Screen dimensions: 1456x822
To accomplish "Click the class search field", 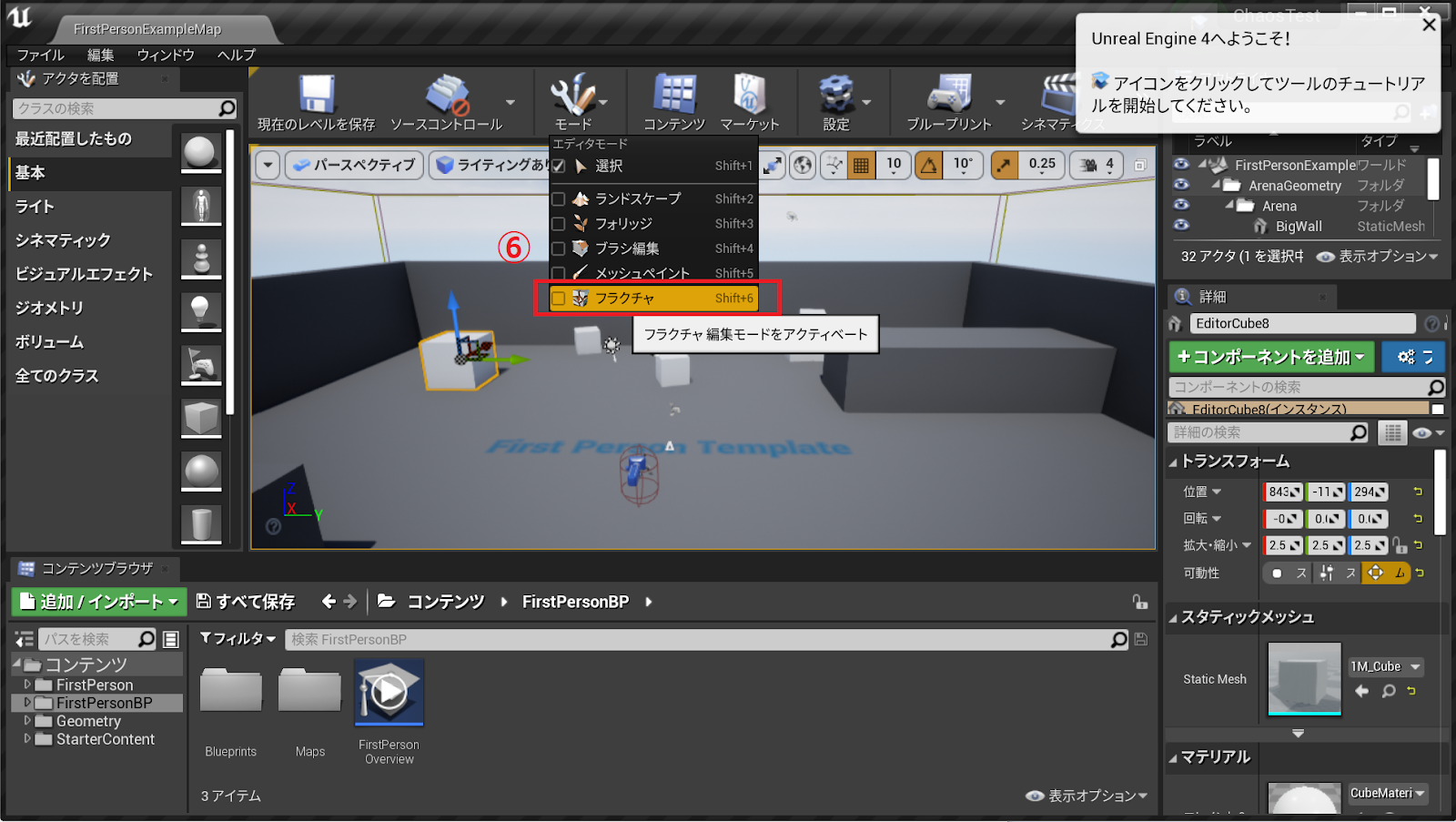I will pos(125,108).
